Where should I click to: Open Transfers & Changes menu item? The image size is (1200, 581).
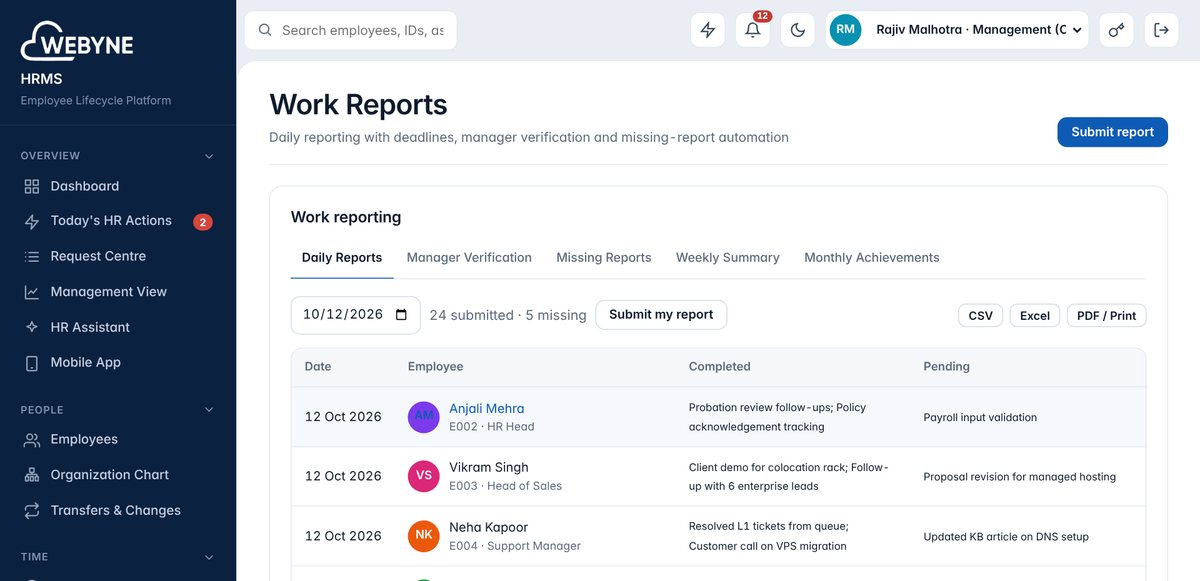[118, 511]
